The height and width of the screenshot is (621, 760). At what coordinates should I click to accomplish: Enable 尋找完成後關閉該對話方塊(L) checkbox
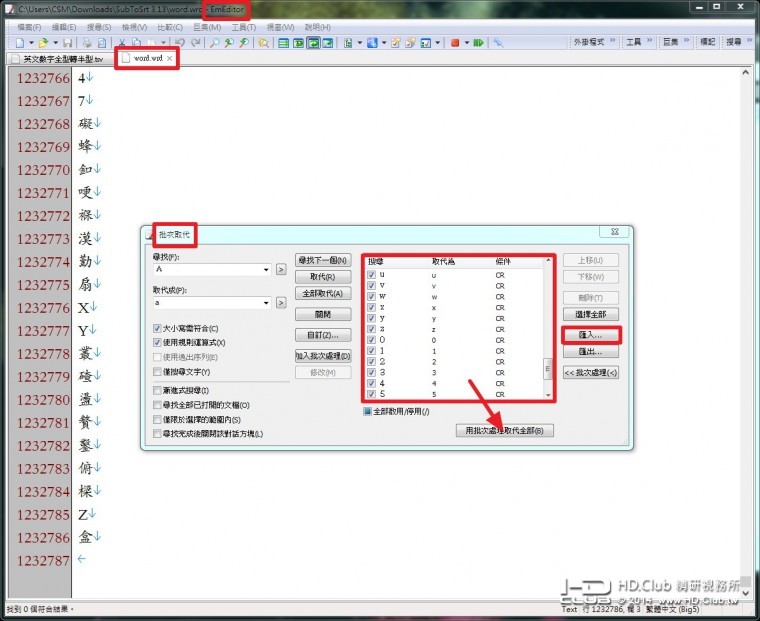pyautogui.click(x=157, y=433)
